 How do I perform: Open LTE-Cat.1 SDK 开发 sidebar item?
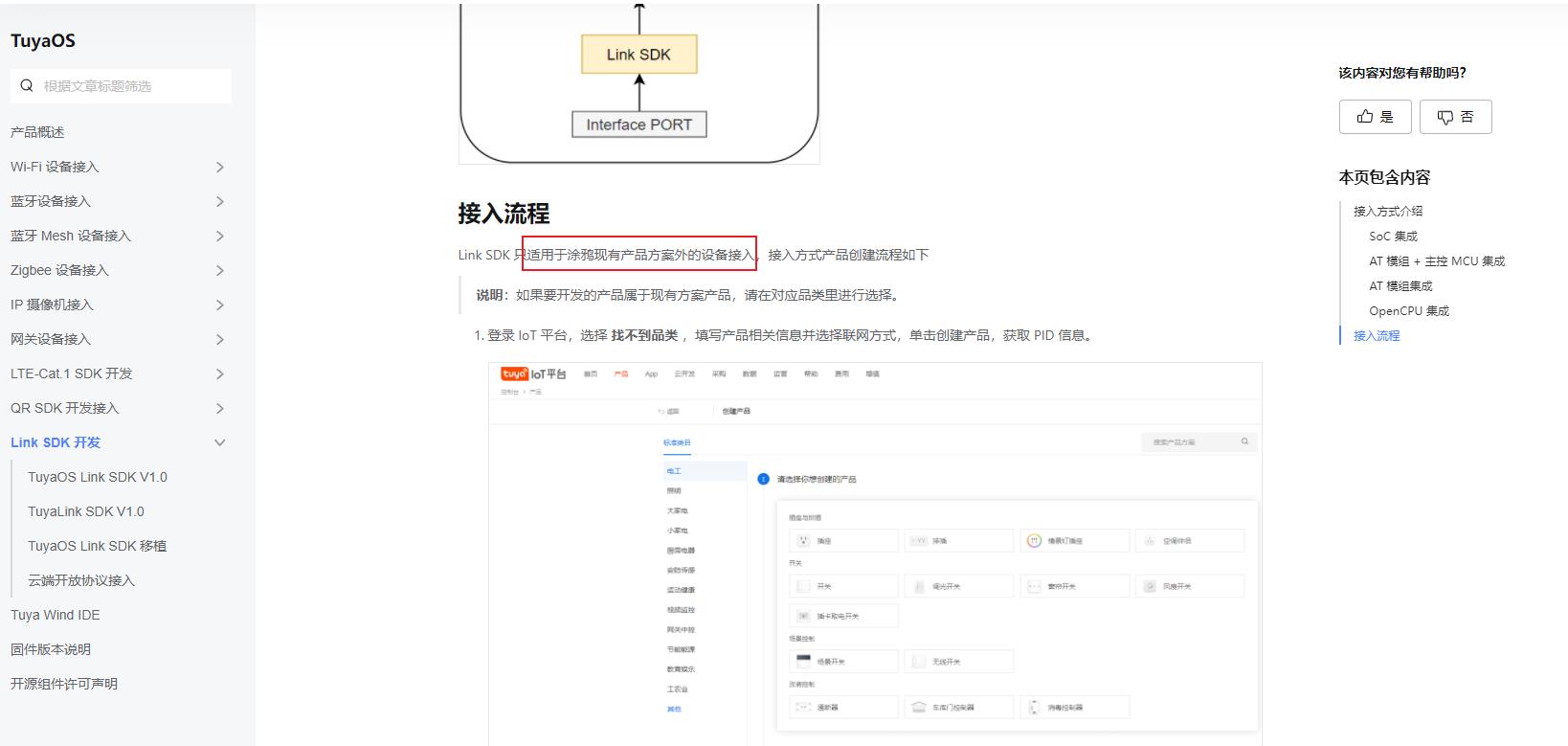click(72, 373)
